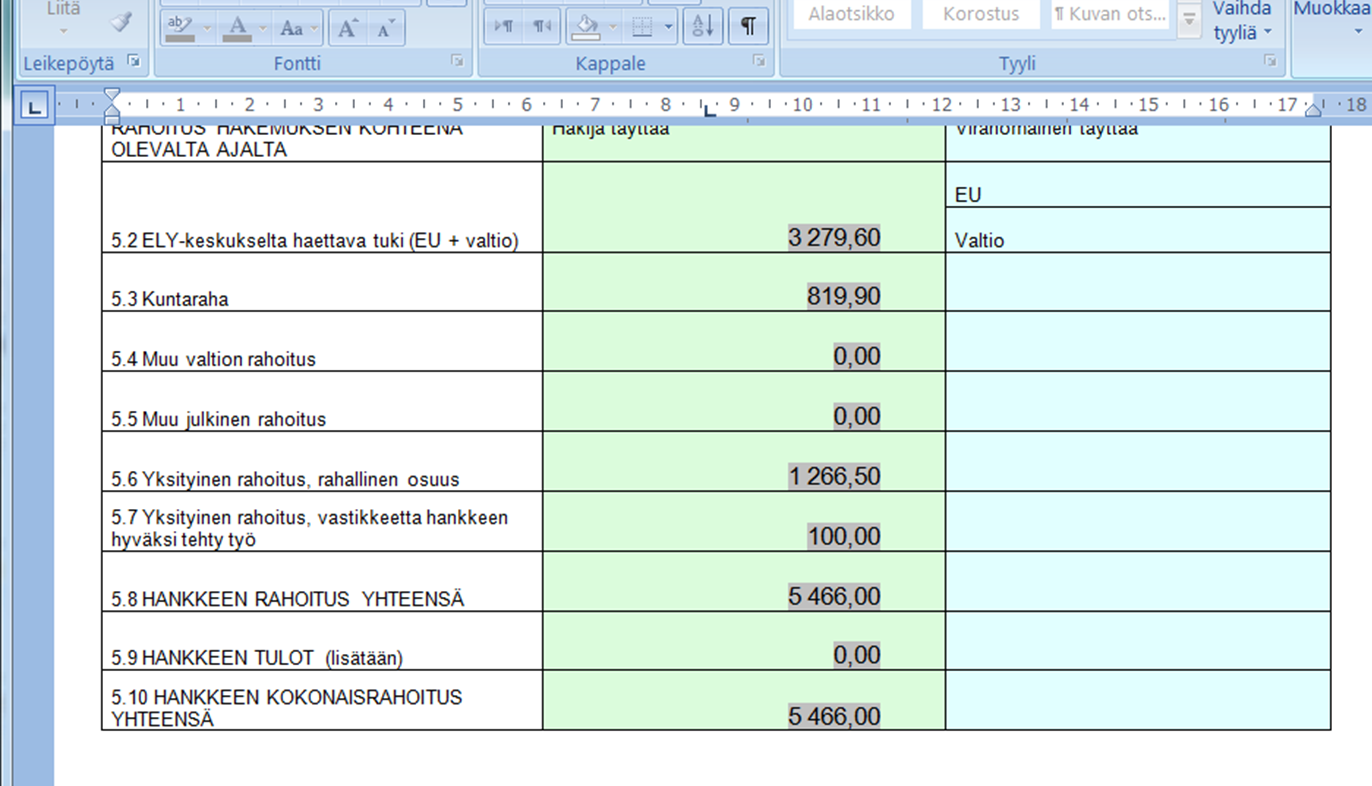
Task: Sort content with the A-Z sort icon
Action: point(703,27)
